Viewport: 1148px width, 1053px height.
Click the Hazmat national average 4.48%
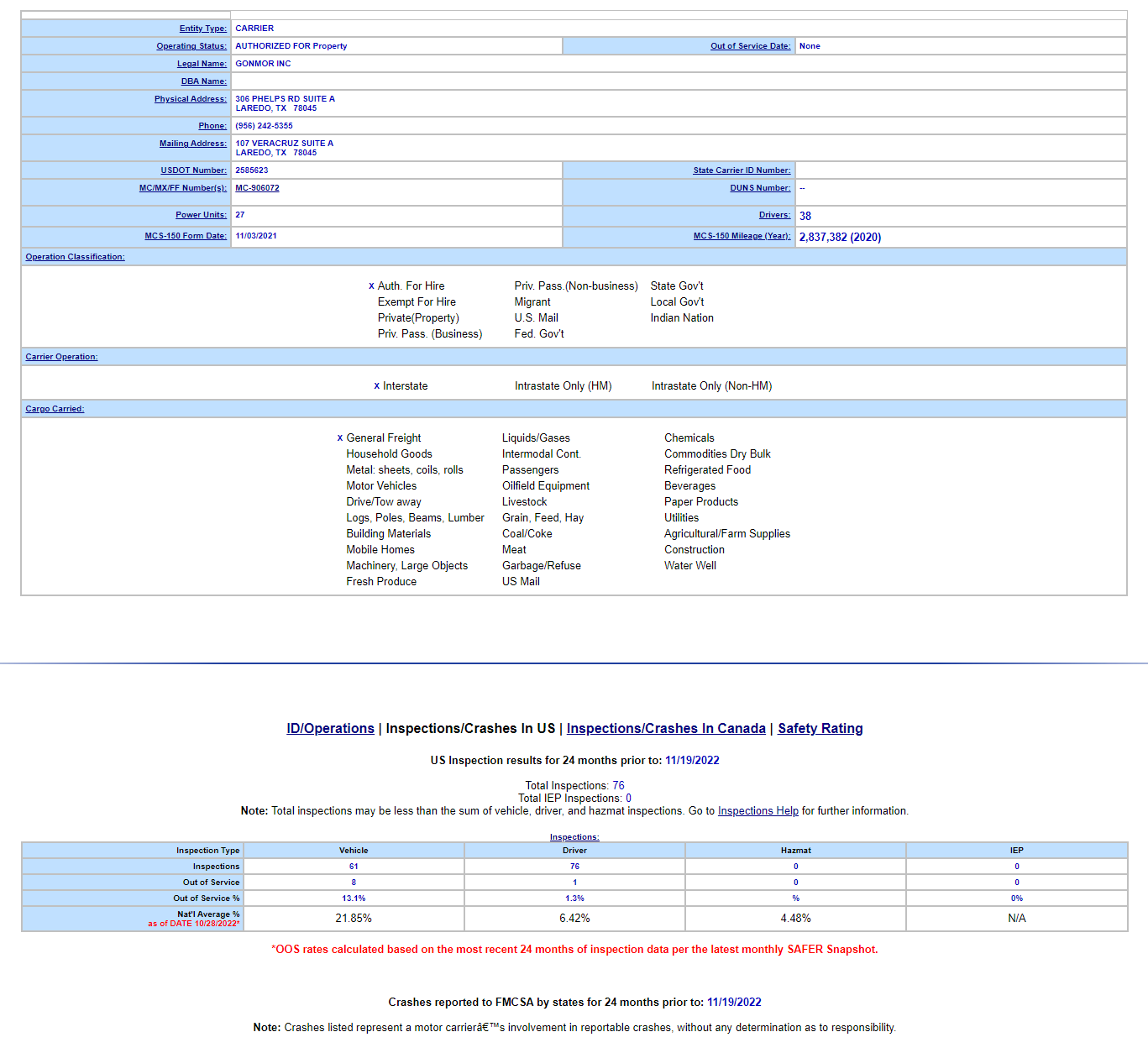tap(795, 919)
